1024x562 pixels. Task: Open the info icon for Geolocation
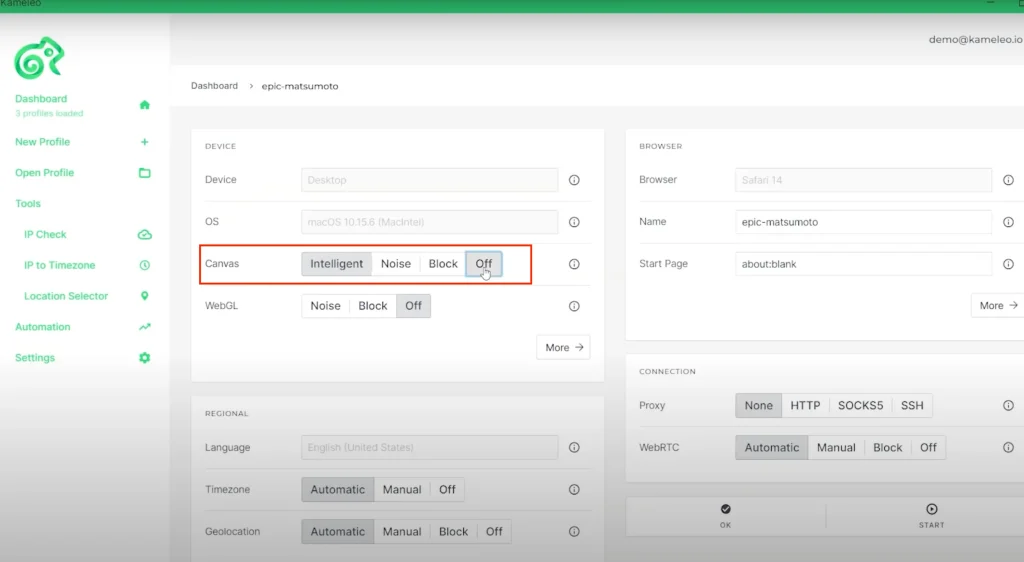click(574, 531)
